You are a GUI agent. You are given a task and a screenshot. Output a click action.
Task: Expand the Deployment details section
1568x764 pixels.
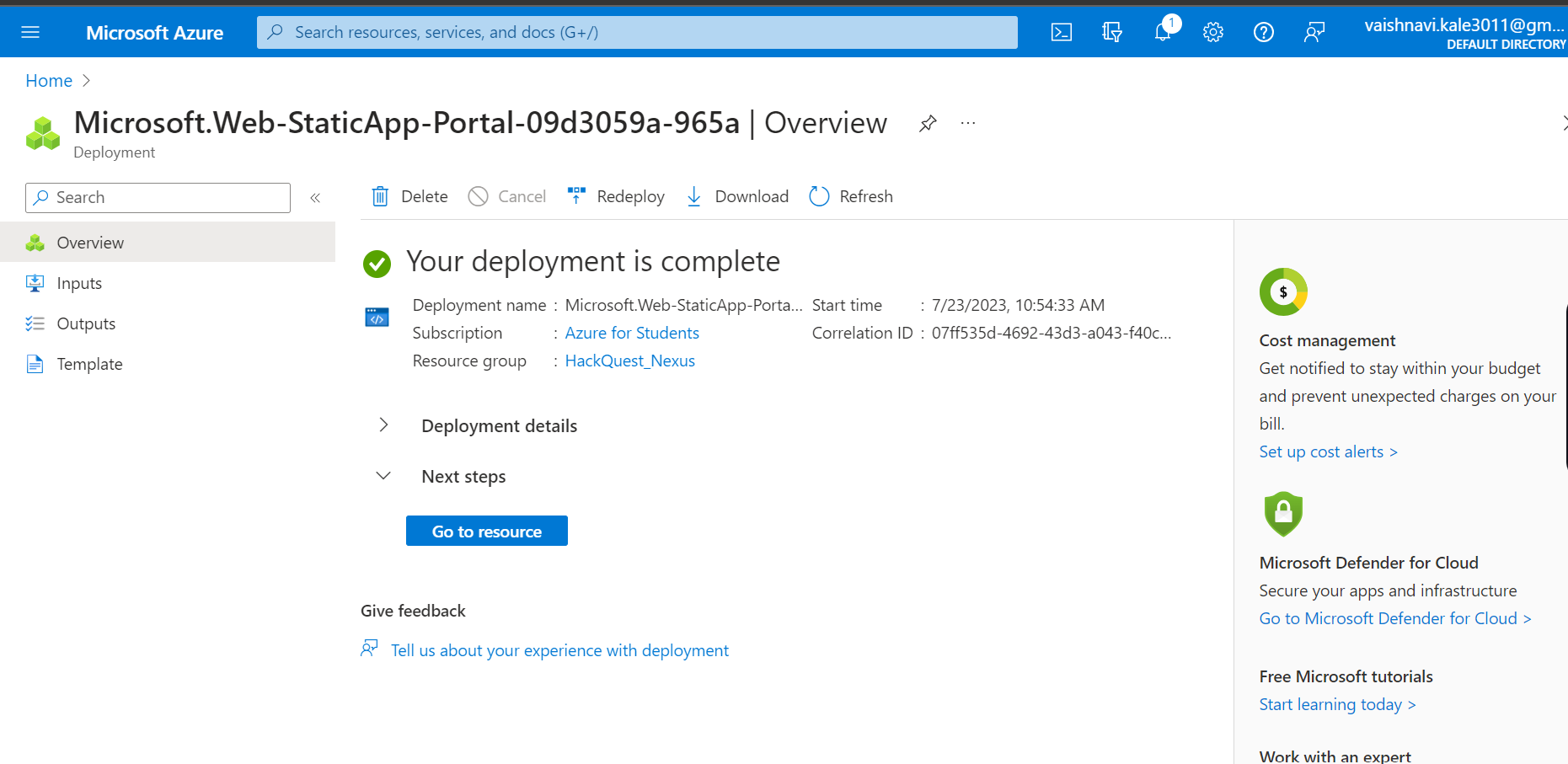[383, 425]
